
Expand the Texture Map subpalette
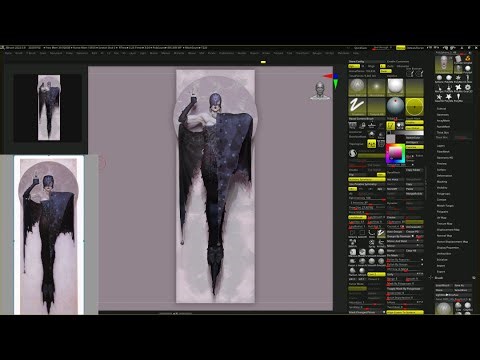click(x=444, y=224)
